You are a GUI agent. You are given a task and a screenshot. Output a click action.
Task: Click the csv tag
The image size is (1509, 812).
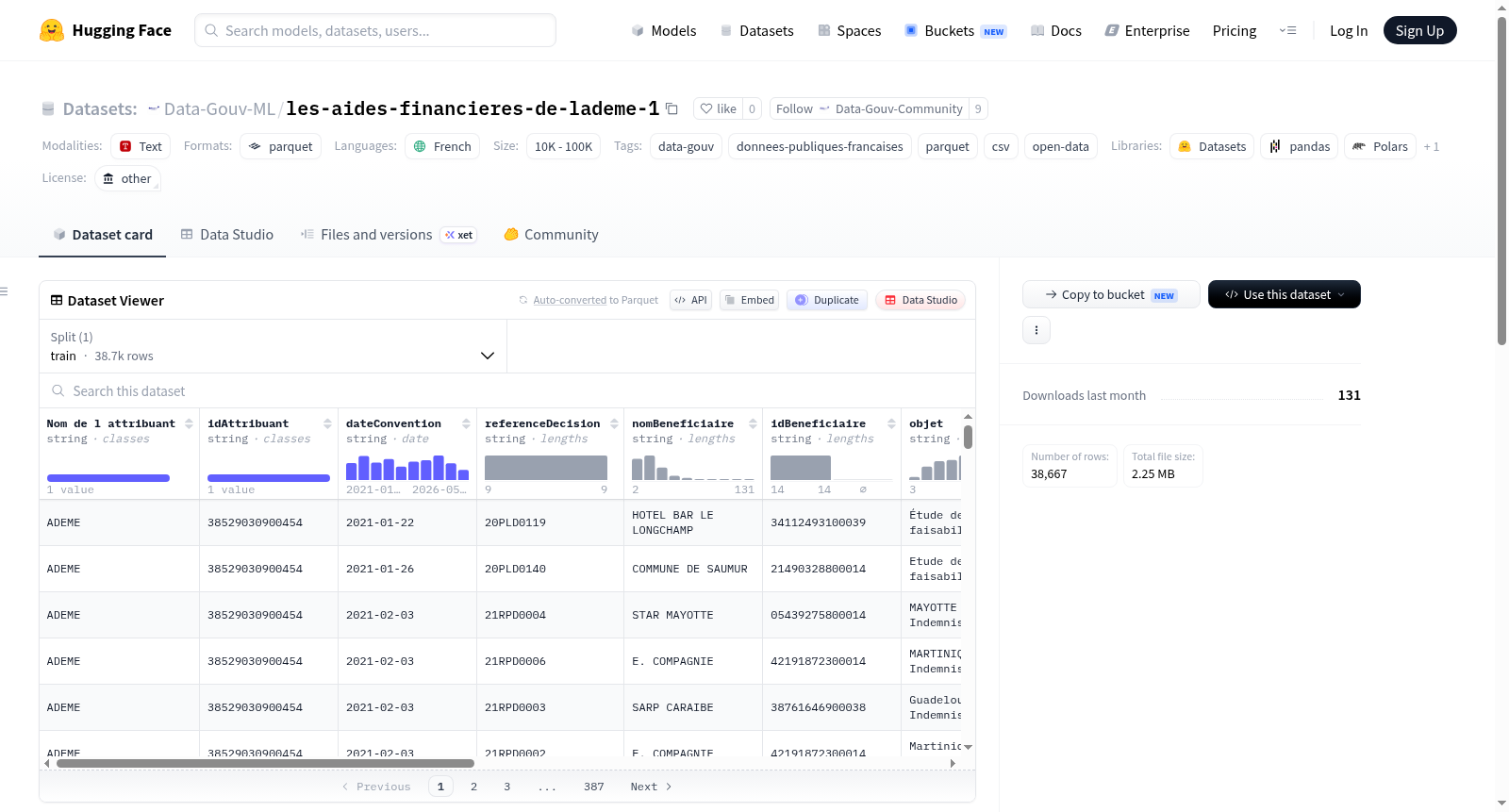coord(1001,146)
